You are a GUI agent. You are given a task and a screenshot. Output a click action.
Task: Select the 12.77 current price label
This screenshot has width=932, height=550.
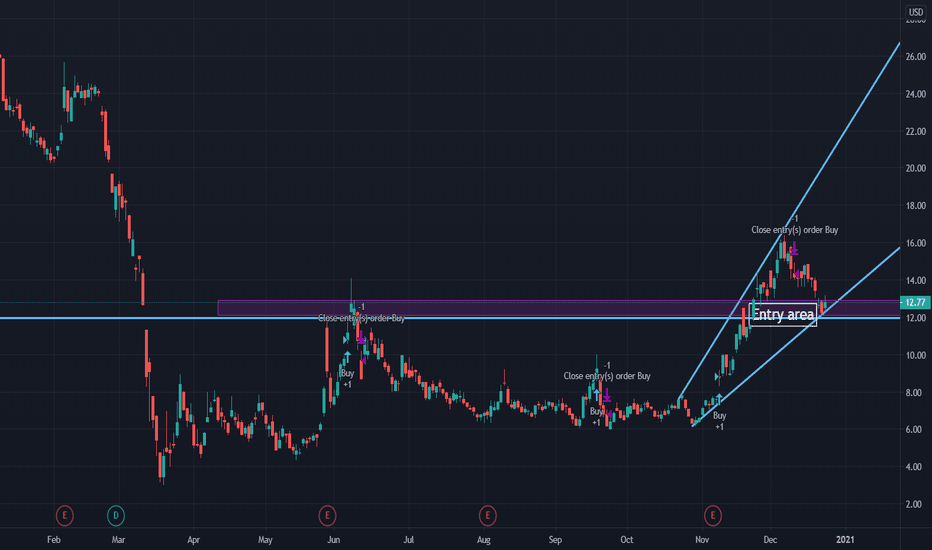coord(915,303)
